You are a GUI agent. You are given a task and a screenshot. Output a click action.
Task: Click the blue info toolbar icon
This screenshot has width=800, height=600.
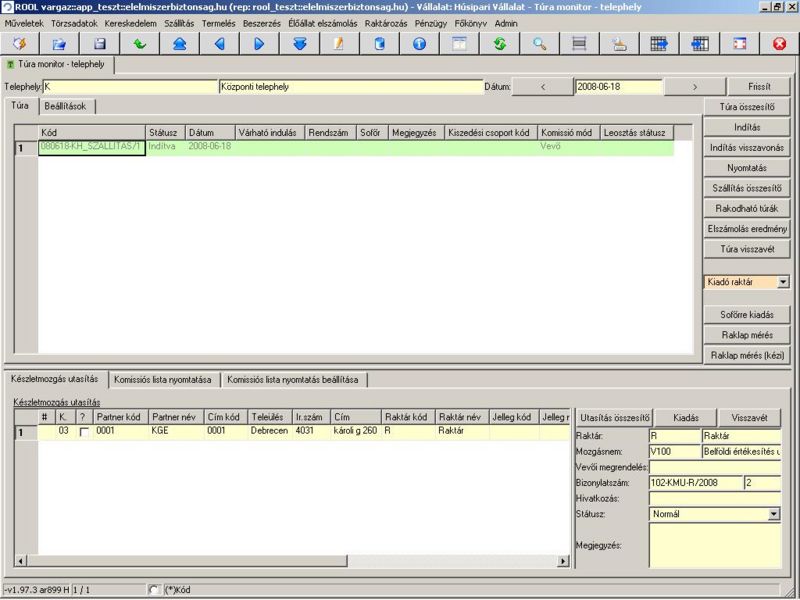(x=419, y=44)
